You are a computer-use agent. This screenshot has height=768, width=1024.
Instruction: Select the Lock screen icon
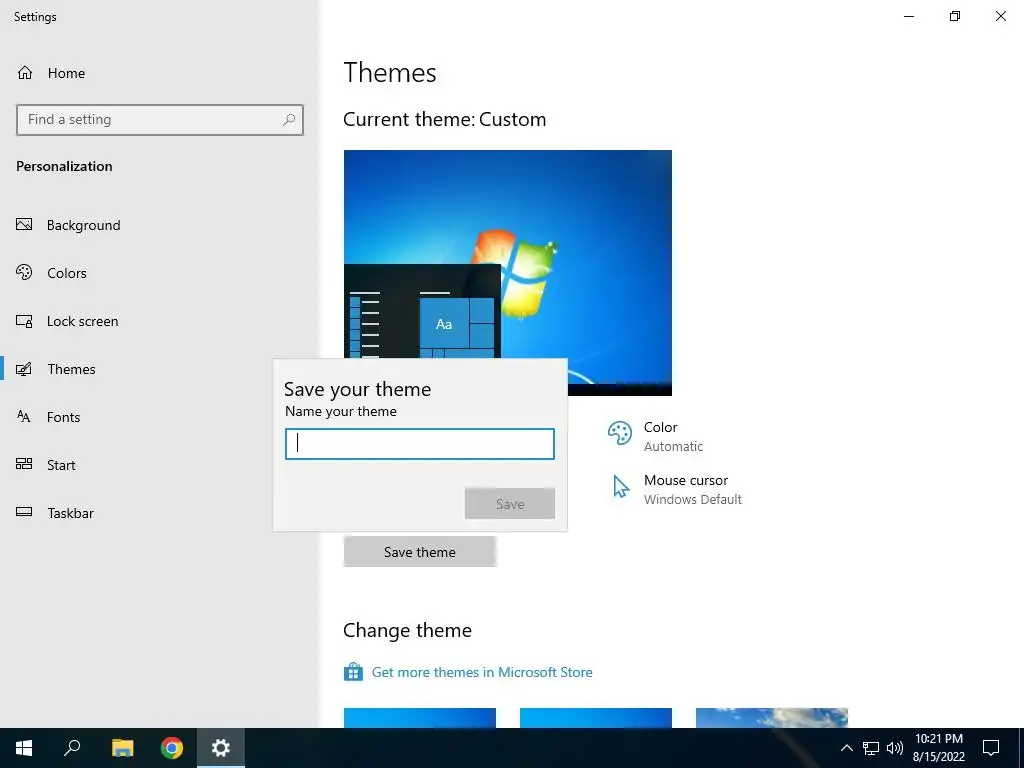[24, 321]
